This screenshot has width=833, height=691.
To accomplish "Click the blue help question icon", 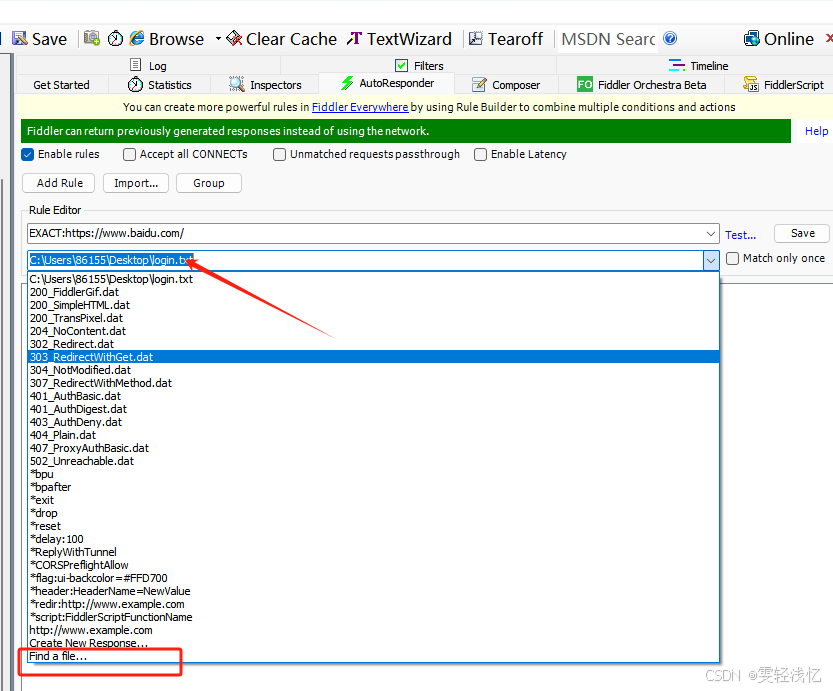I will pyautogui.click(x=670, y=38).
